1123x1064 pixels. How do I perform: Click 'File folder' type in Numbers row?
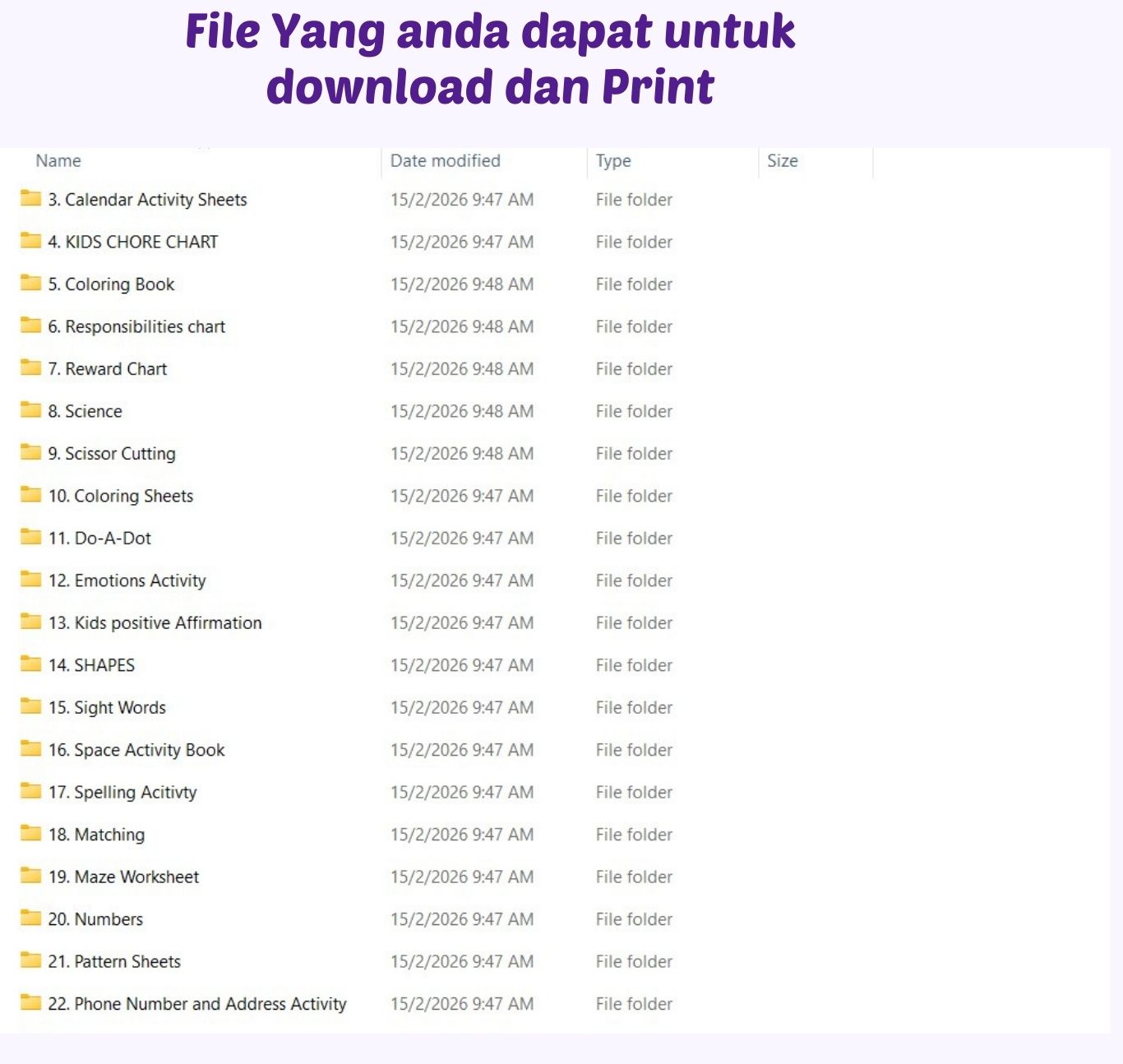(x=634, y=919)
